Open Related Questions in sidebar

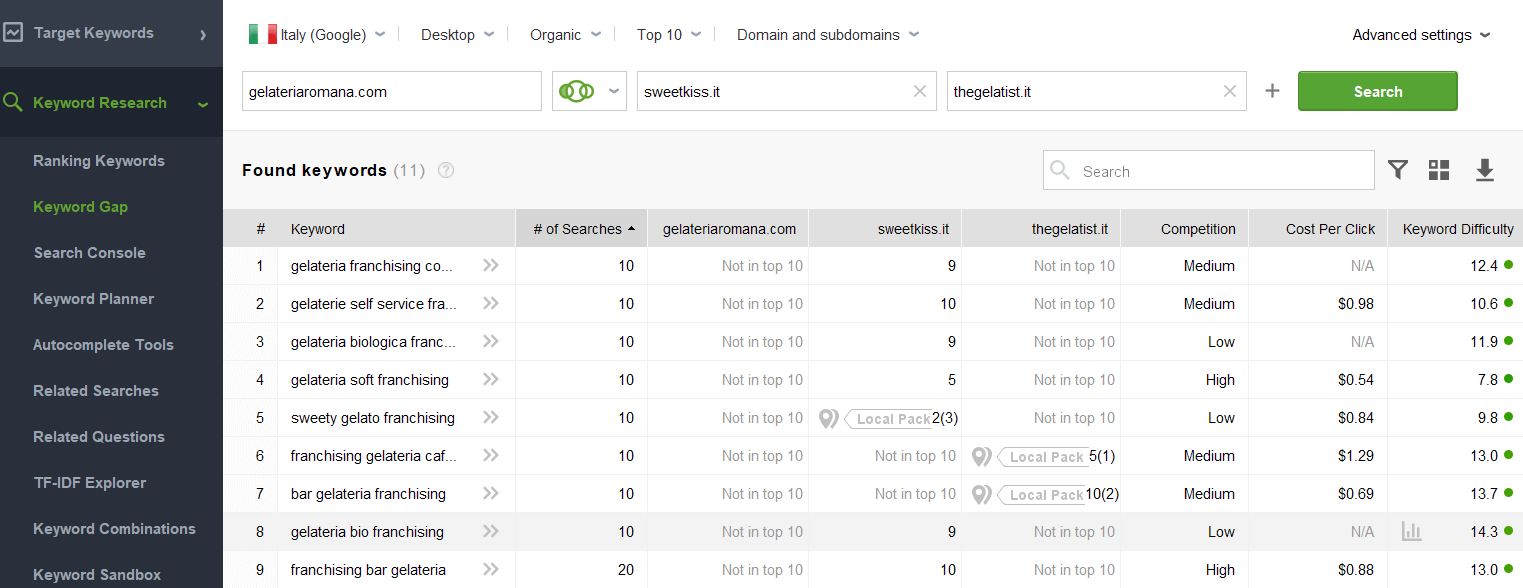99,437
